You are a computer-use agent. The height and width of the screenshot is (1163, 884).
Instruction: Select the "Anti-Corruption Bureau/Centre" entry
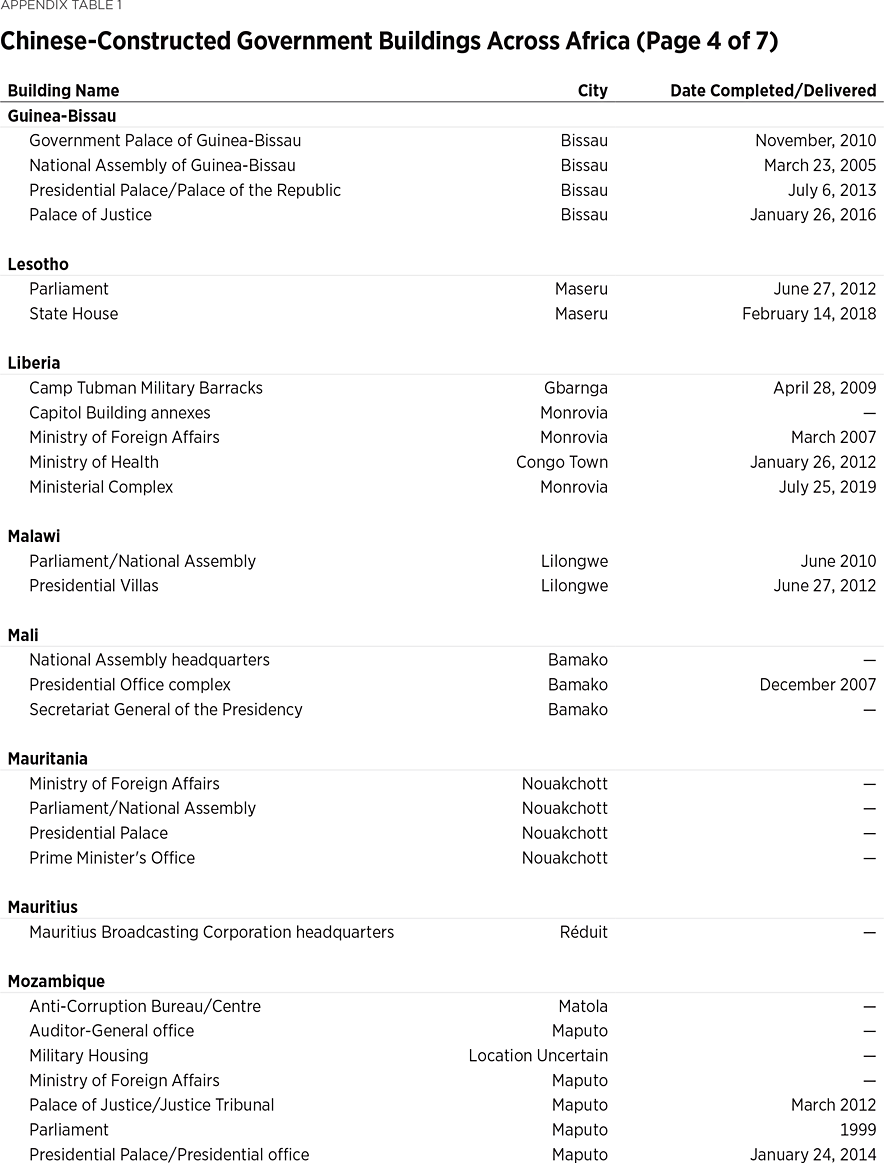(x=145, y=1006)
